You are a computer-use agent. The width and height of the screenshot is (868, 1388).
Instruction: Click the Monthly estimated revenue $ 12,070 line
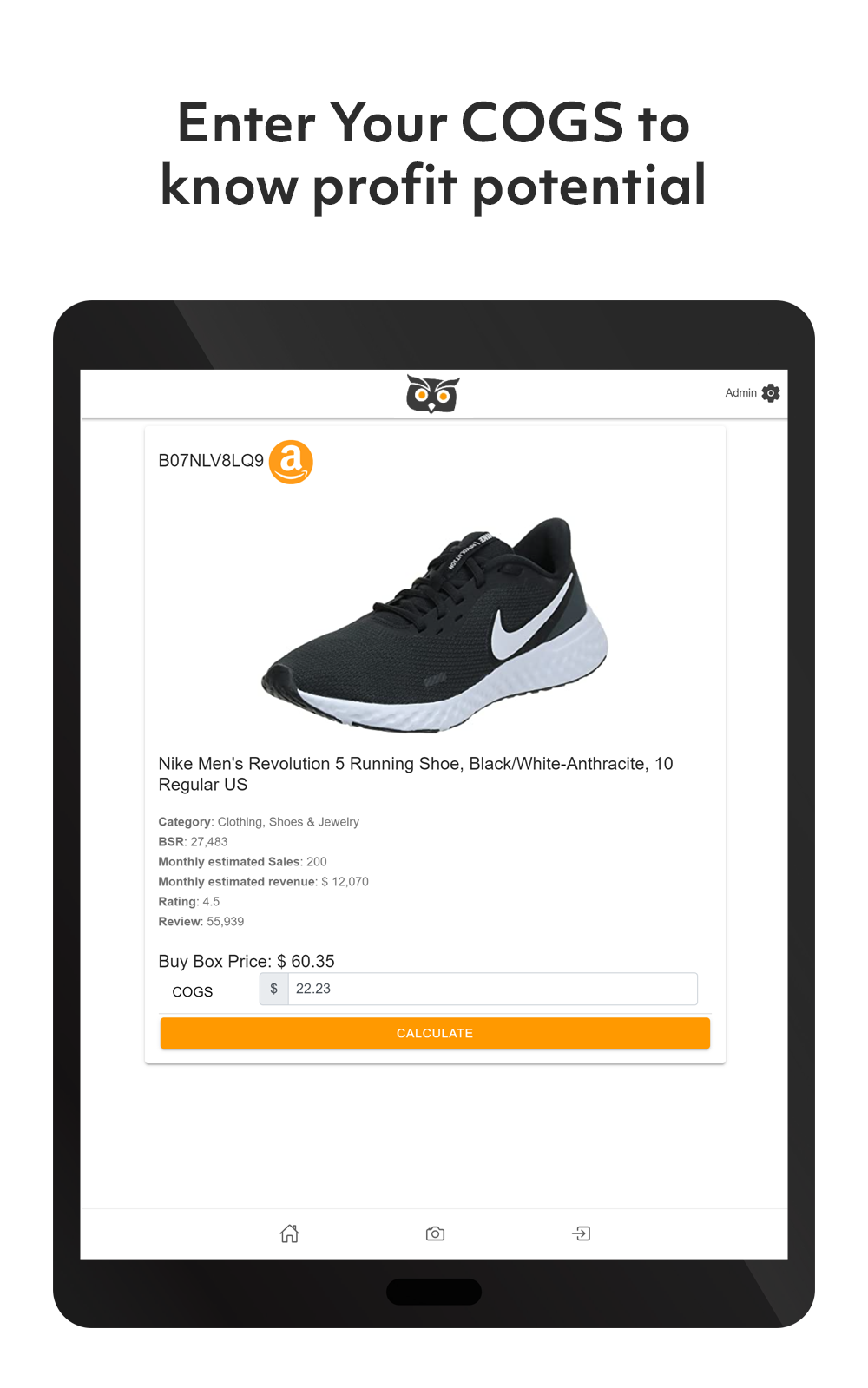(x=263, y=882)
